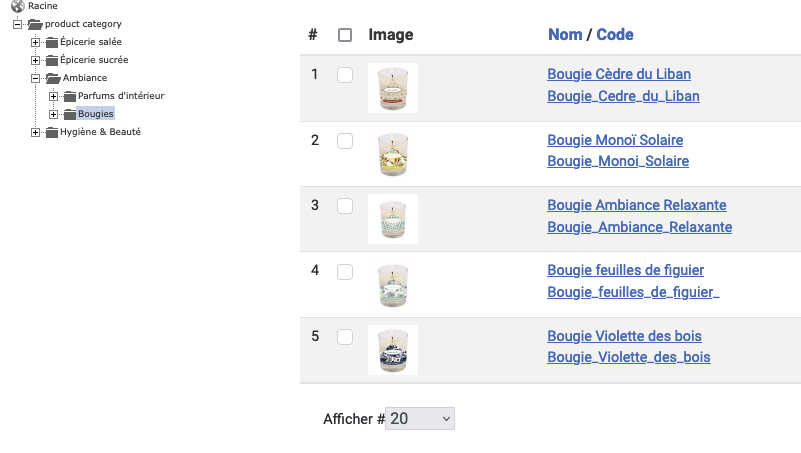Expand the Épicerie salée tree node

pos(36,42)
